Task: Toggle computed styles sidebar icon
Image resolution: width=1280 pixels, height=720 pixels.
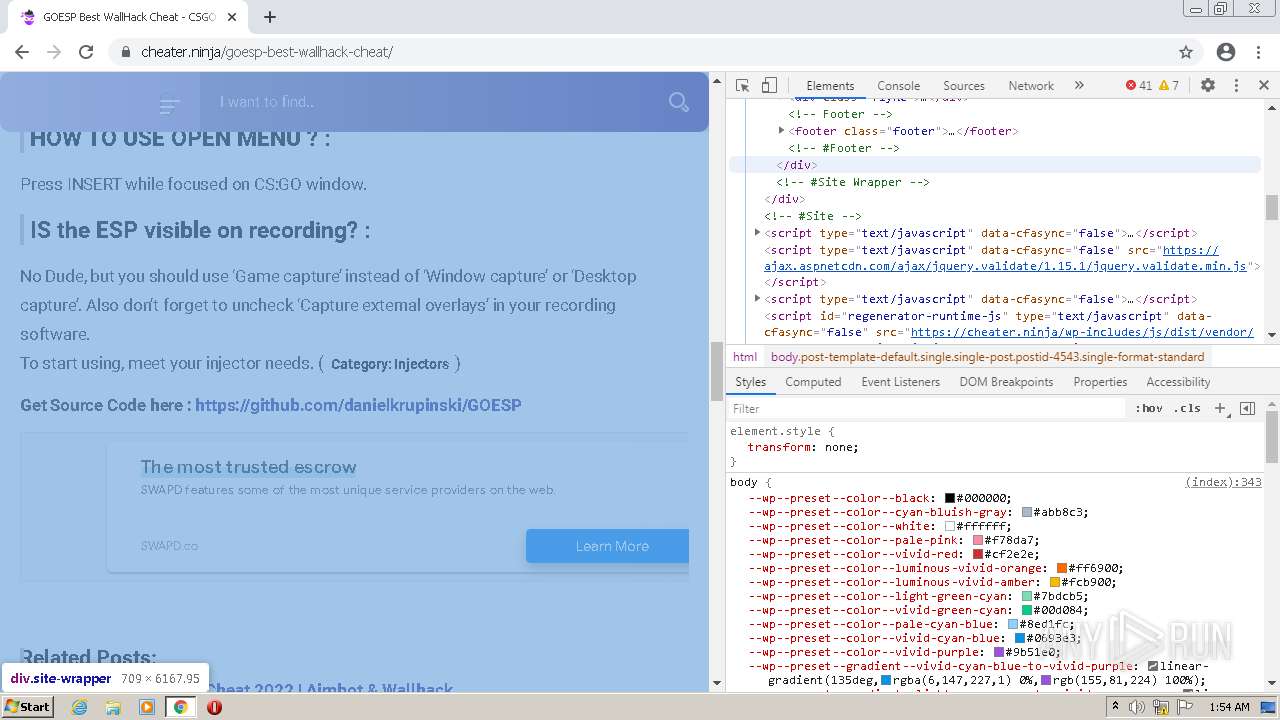Action: click(x=1247, y=408)
